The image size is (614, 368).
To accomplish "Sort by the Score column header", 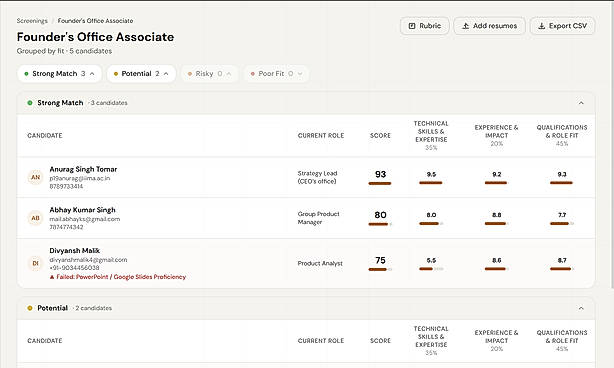I will click(x=380, y=135).
